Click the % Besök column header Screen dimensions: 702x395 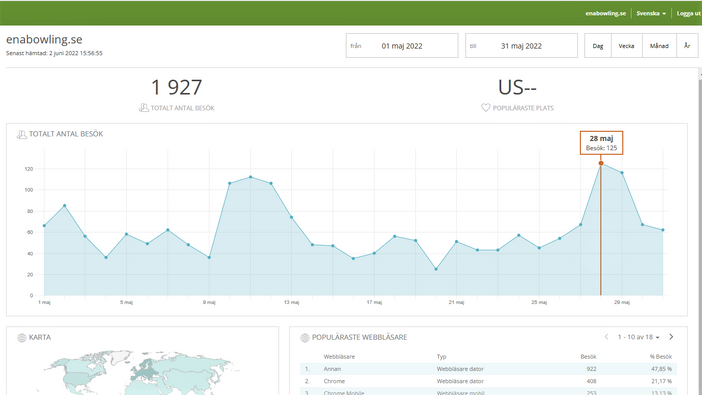click(x=661, y=357)
